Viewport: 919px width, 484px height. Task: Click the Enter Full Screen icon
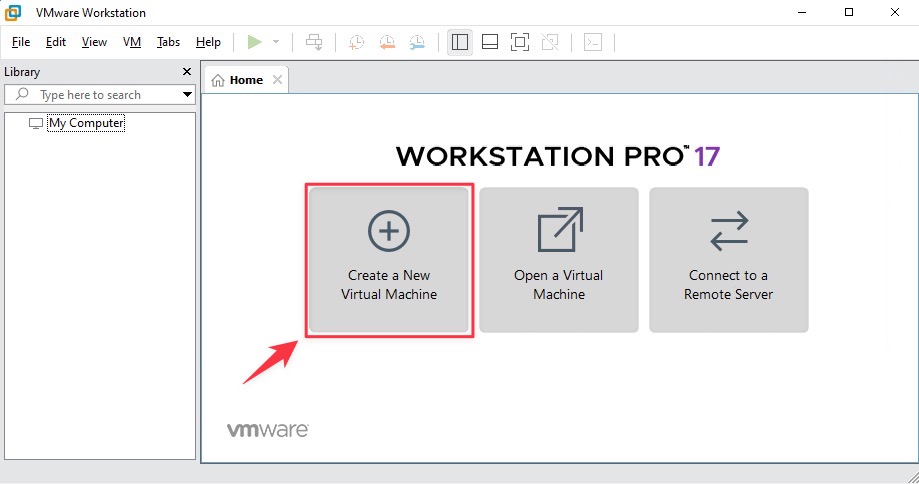[x=520, y=42]
